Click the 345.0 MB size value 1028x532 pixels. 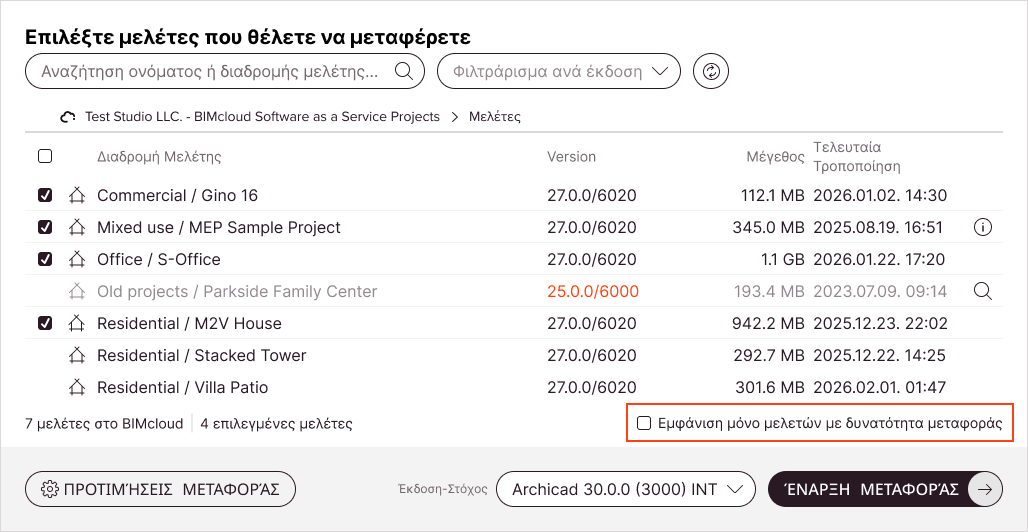click(x=768, y=228)
